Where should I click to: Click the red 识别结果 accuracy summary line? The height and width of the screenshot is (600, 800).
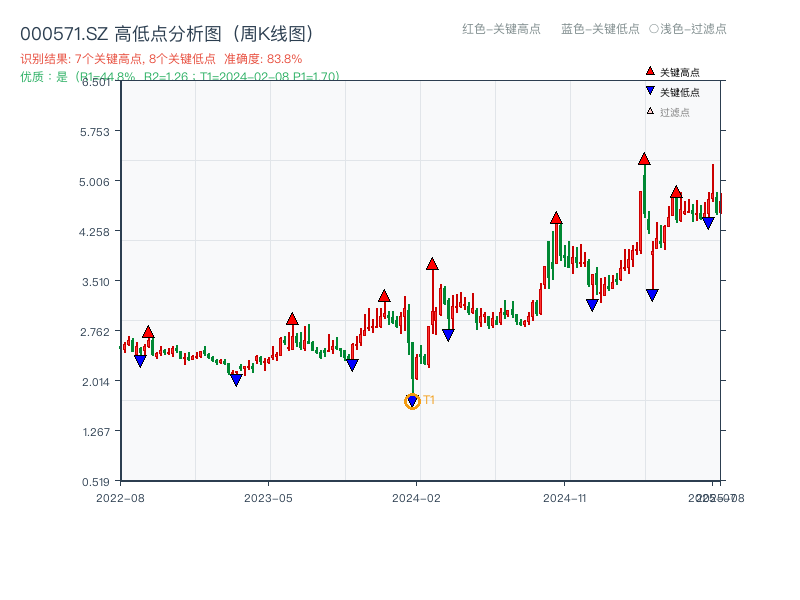click(161, 59)
